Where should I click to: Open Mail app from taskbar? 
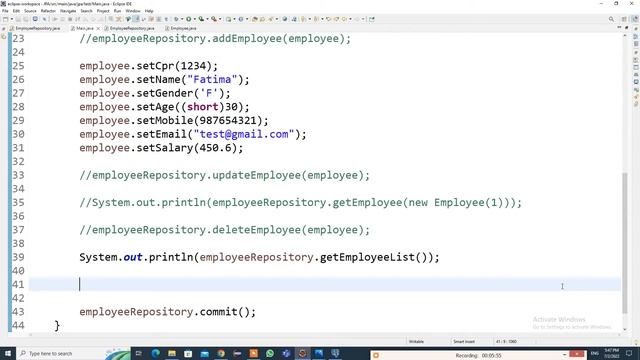(x=204, y=353)
